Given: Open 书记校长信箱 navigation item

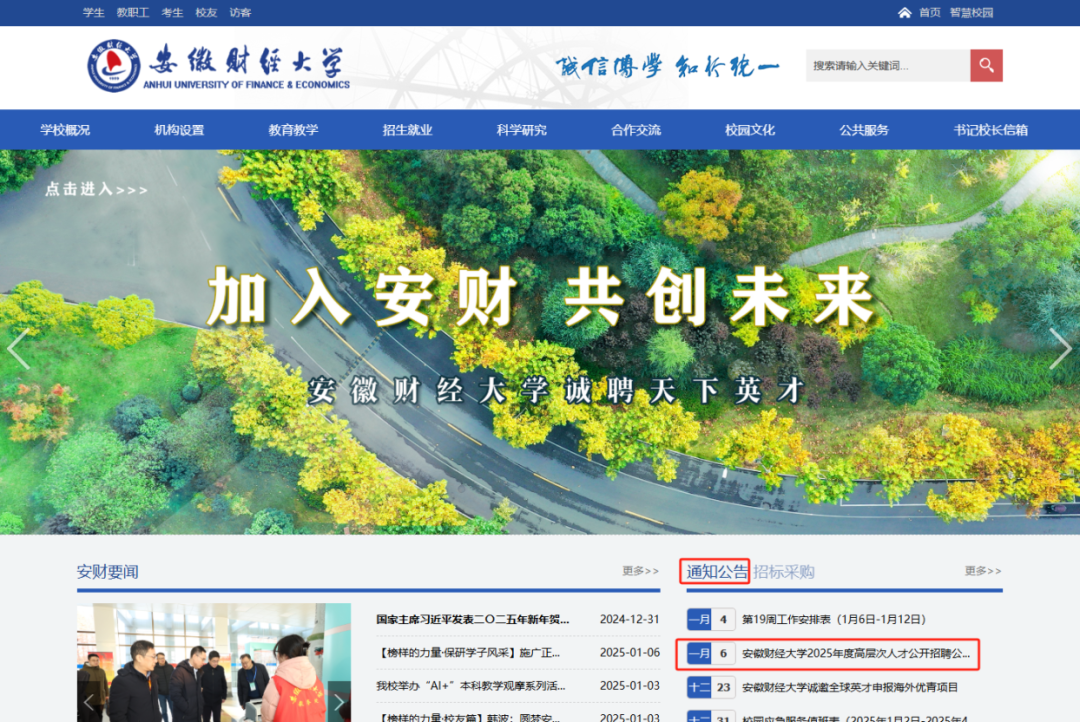Looking at the screenshot, I should click(x=990, y=130).
